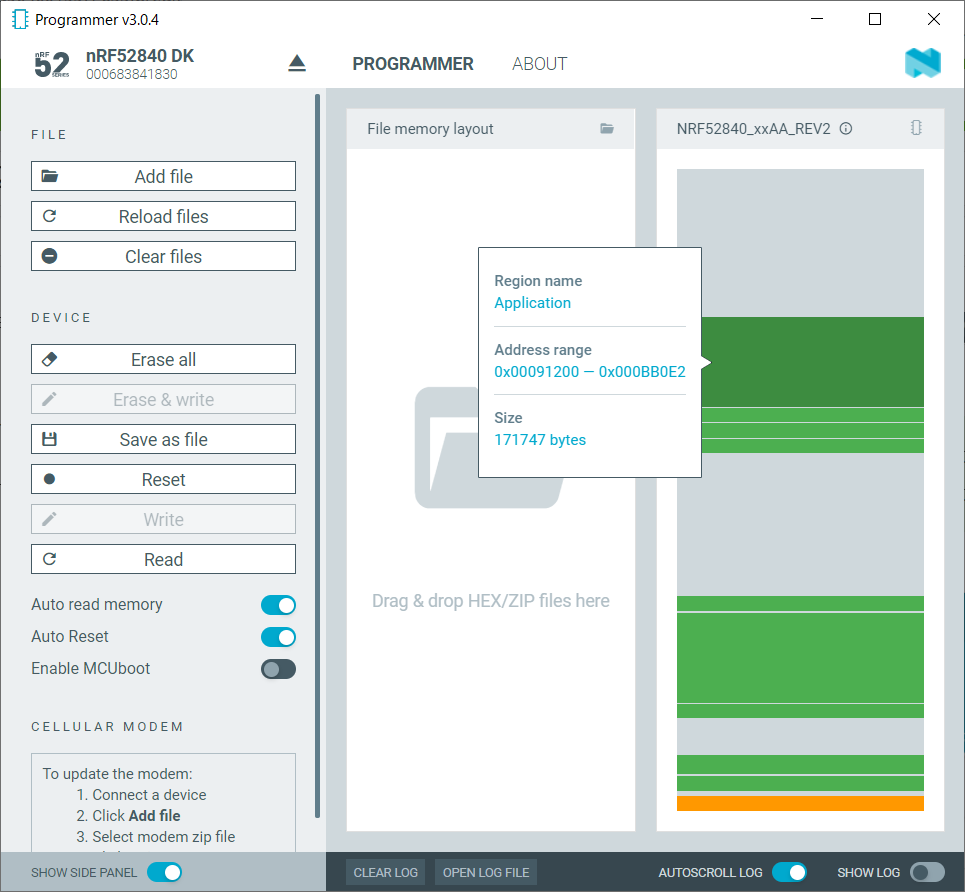The height and width of the screenshot is (892, 965).
Task: Toggle Auto read memory off
Action: coord(278,605)
